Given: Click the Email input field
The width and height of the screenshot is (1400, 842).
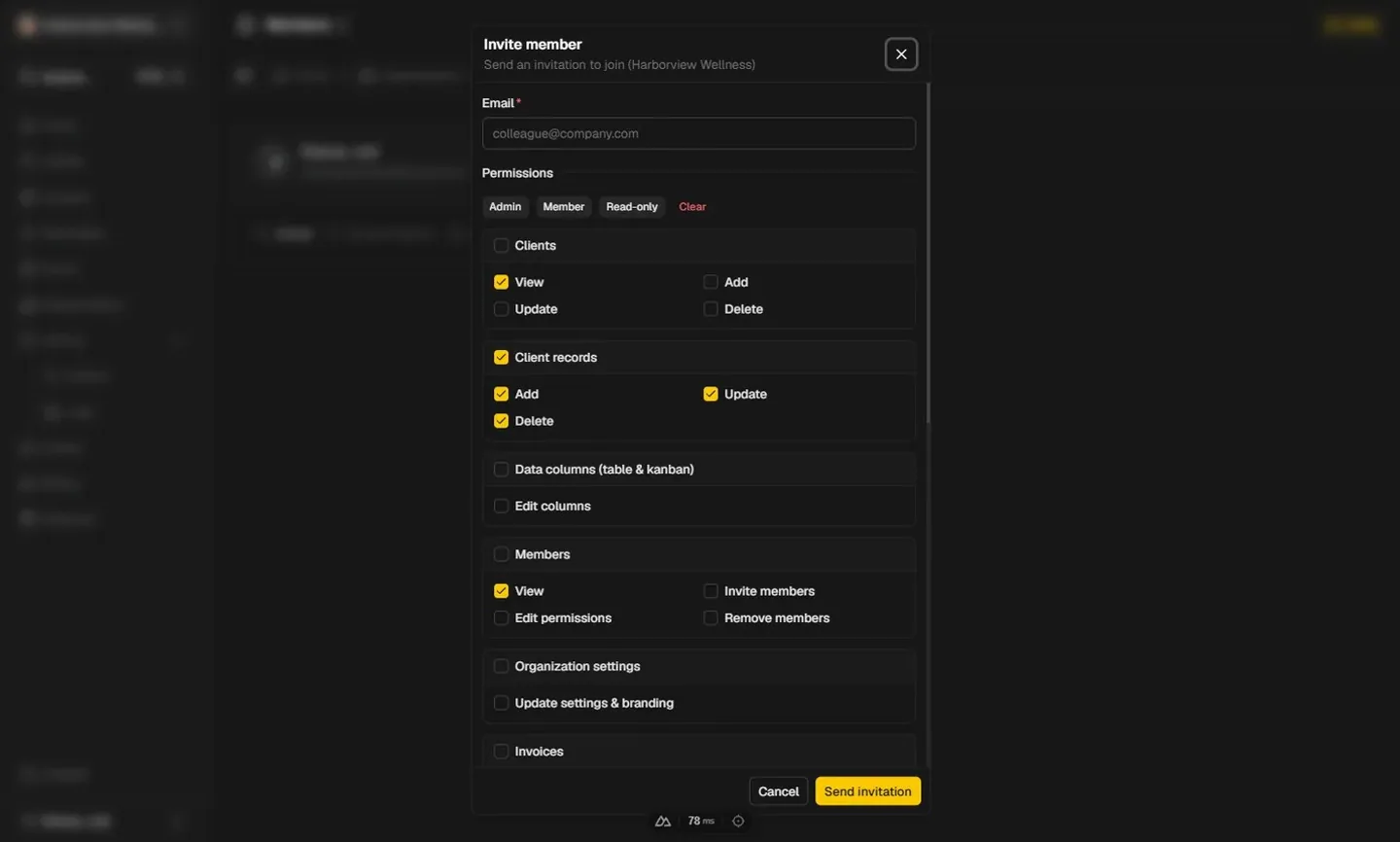Looking at the screenshot, I should (x=698, y=133).
